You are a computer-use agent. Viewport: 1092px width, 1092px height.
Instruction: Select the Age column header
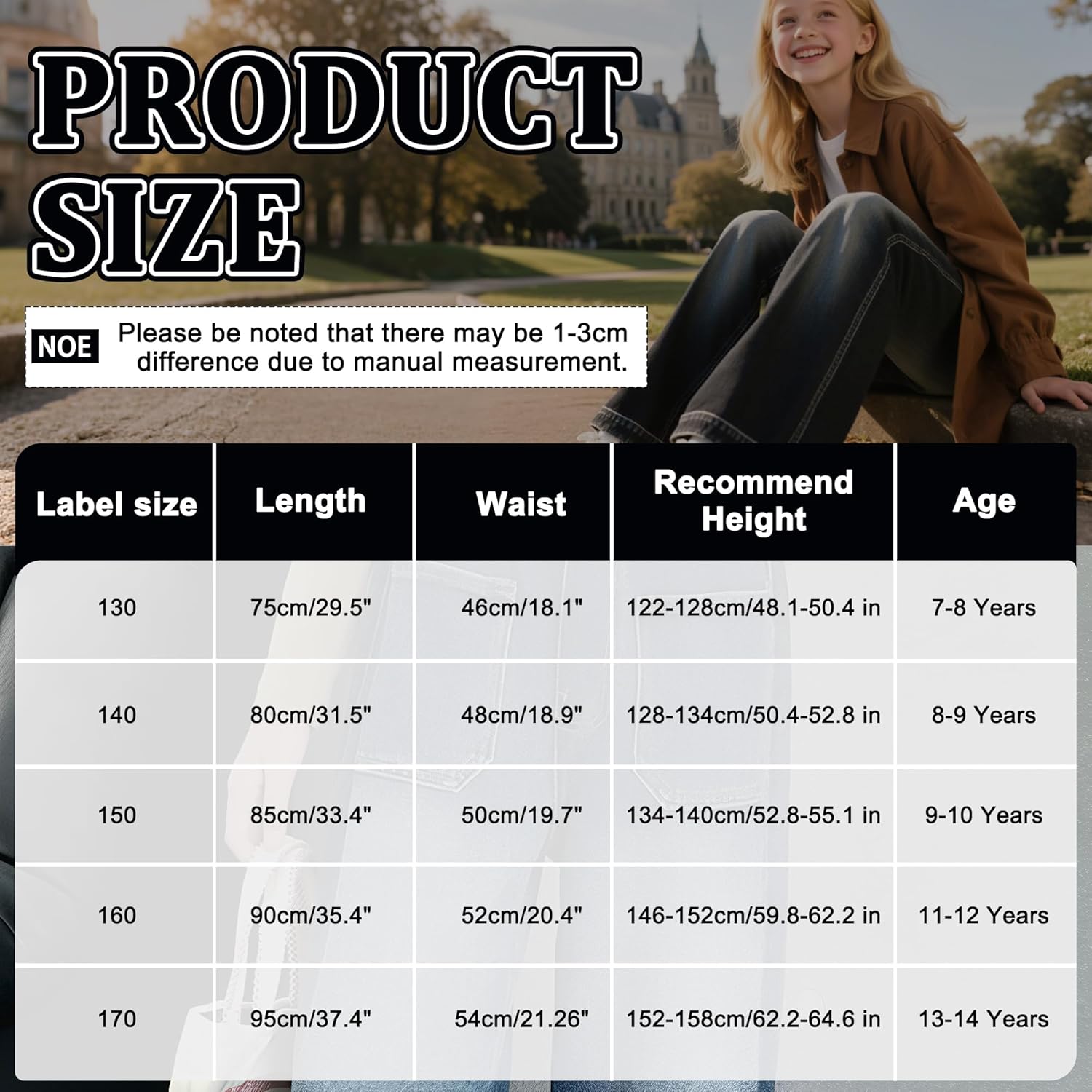click(x=984, y=501)
